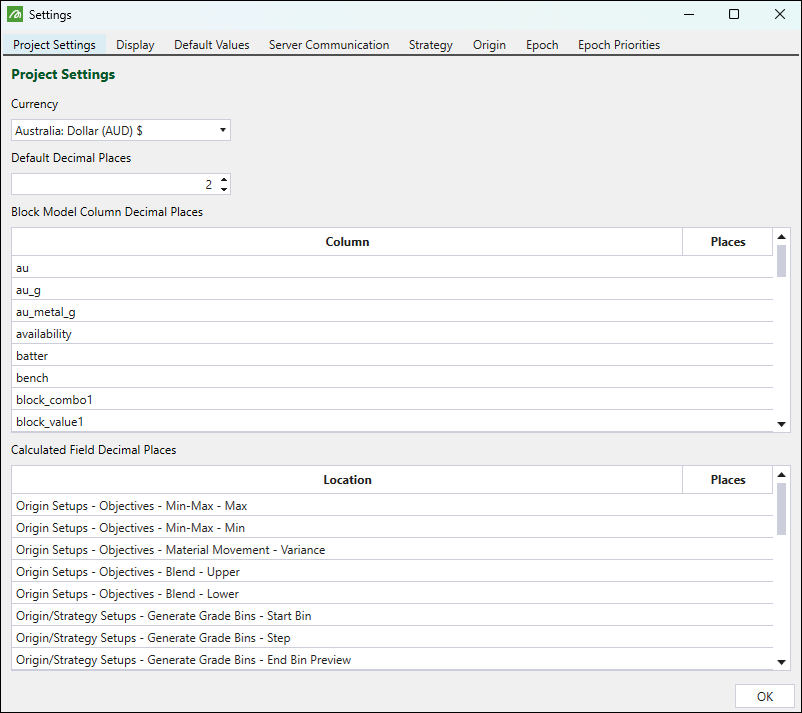Screen dimensions: 802x713
Task: Decrease Default Decimal Places with down arrow
Action: (x=224, y=189)
